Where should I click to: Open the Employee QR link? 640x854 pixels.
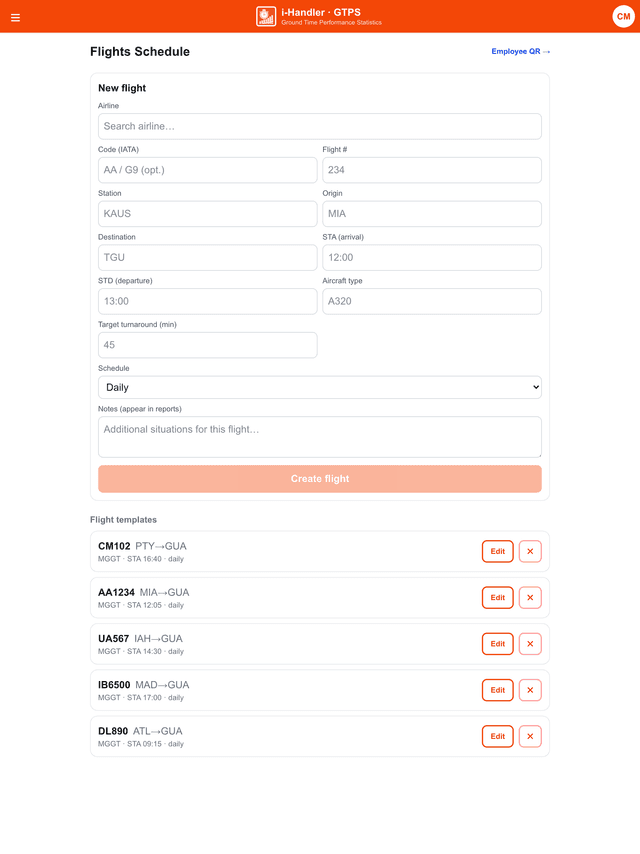coord(521,51)
